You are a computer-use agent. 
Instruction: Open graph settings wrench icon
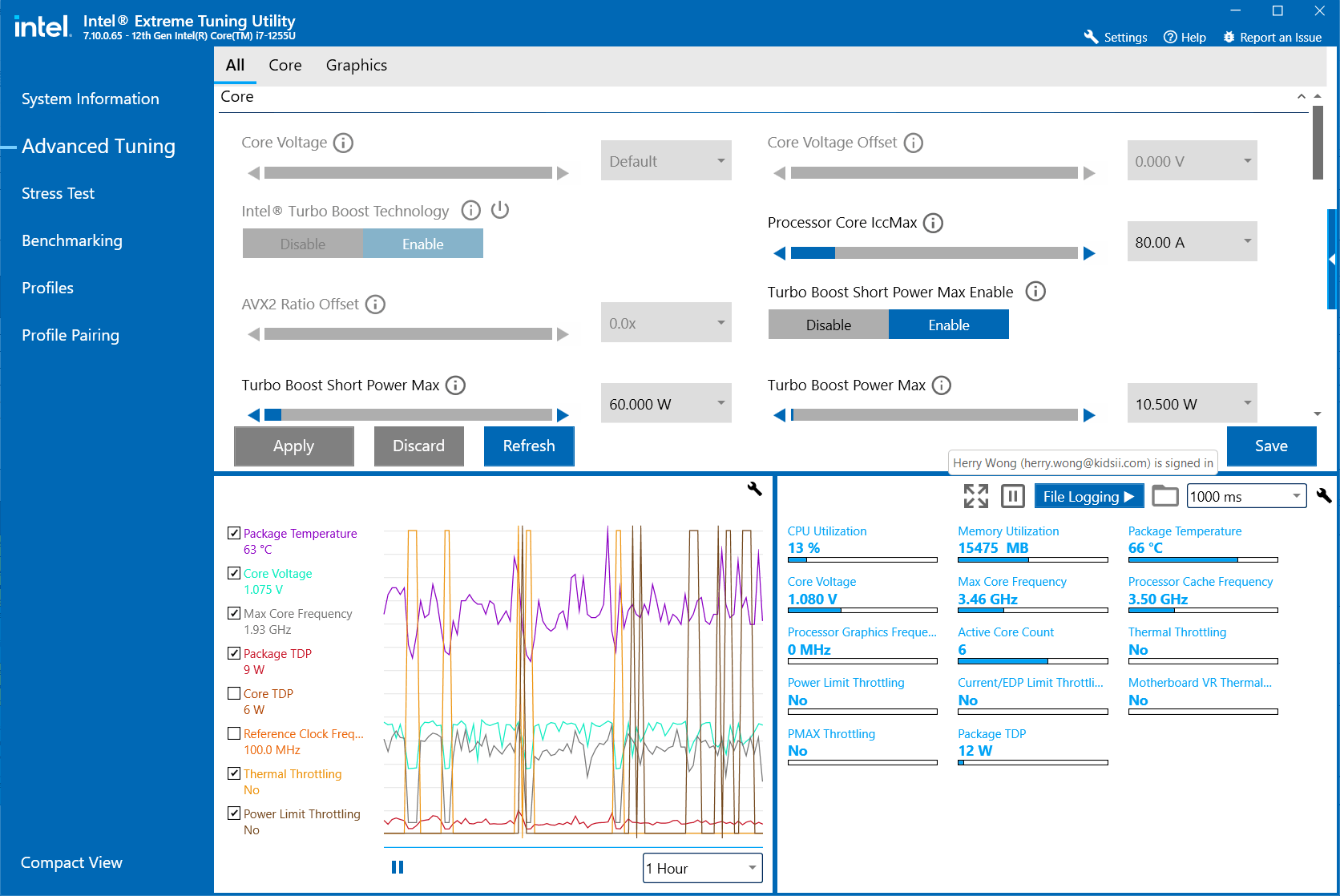point(754,489)
